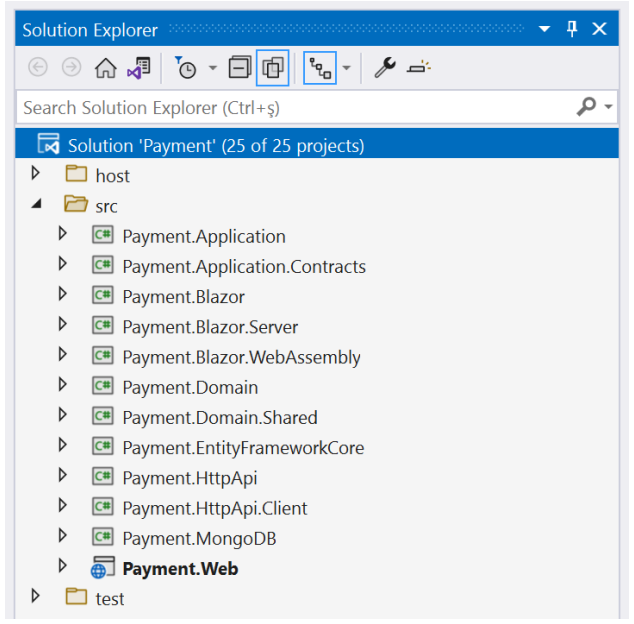The width and height of the screenshot is (634, 624).
Task: Click Payment.Blazor C# project icon
Action: pos(103,295)
